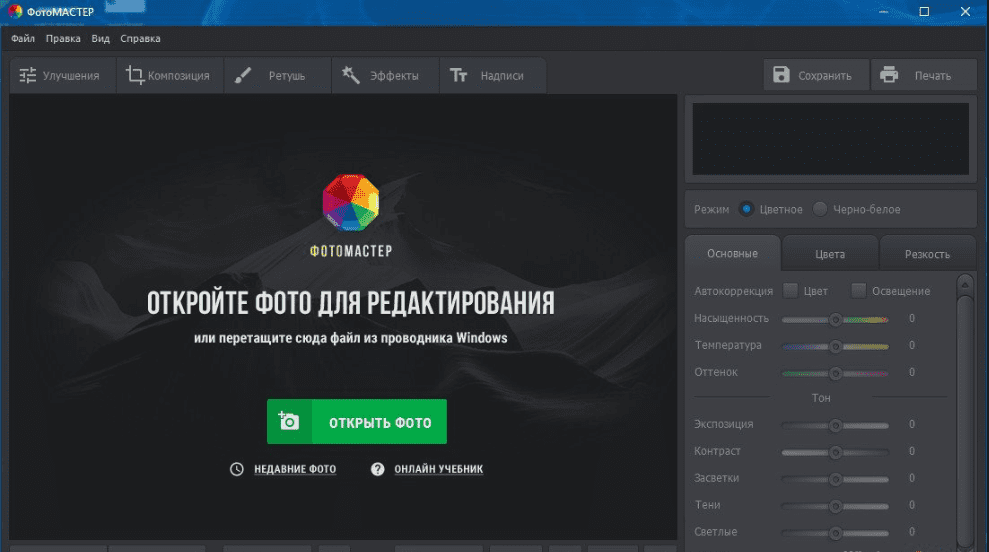Open the Эффекты magic wand icon
The width and height of the screenshot is (989, 552).
coord(350,76)
